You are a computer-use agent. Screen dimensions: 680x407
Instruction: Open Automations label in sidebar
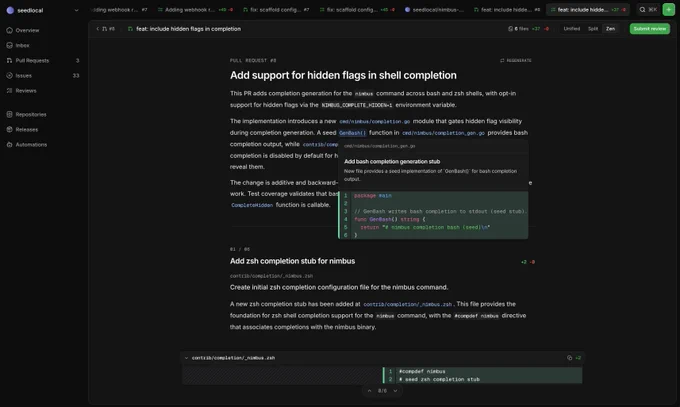(x=31, y=144)
